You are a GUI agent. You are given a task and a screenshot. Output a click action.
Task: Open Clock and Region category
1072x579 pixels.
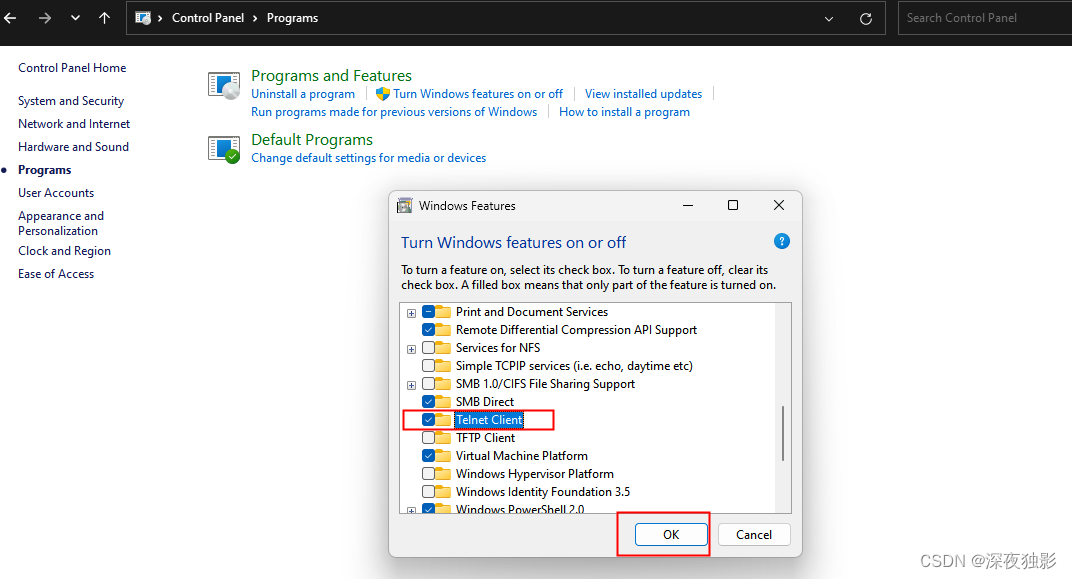(64, 251)
